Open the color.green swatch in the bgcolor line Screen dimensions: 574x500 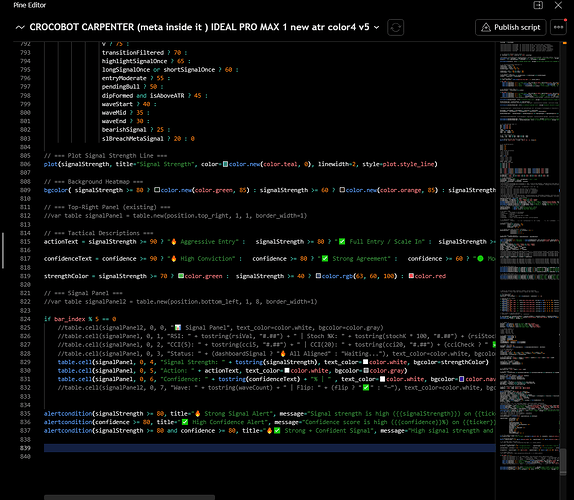click(157, 190)
